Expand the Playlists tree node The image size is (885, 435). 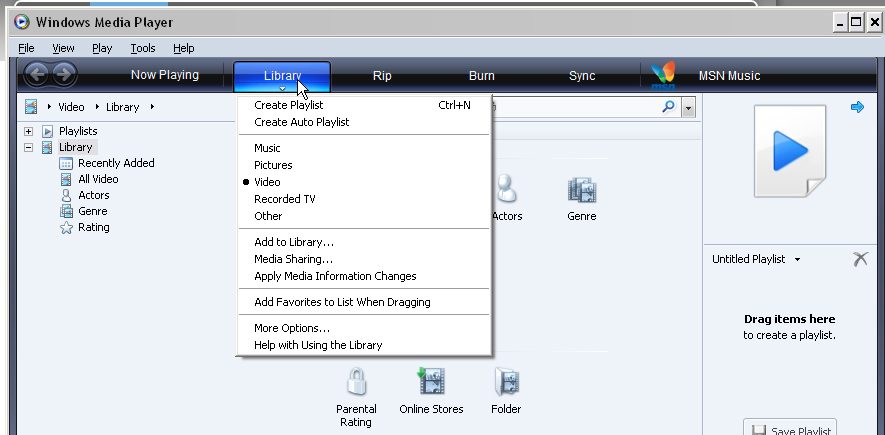tap(29, 131)
